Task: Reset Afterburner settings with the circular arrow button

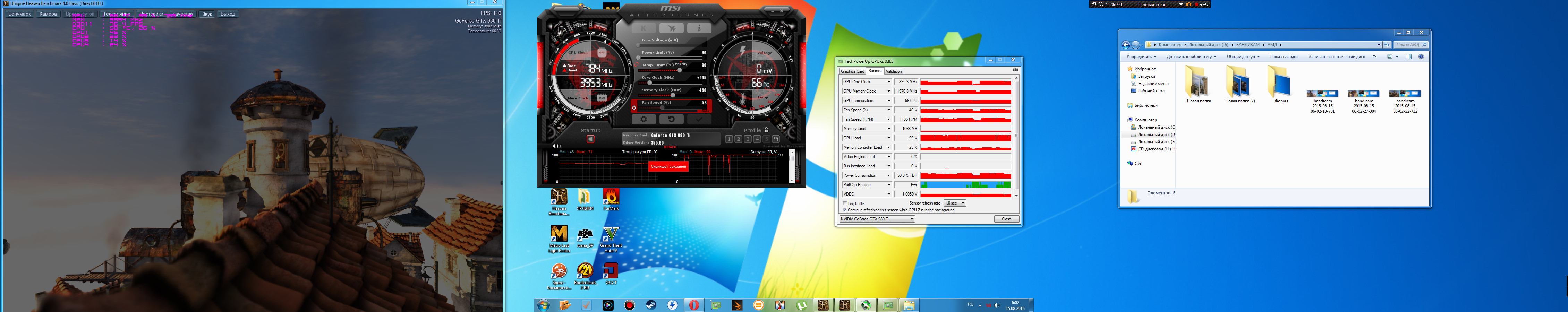Action: 671,119
